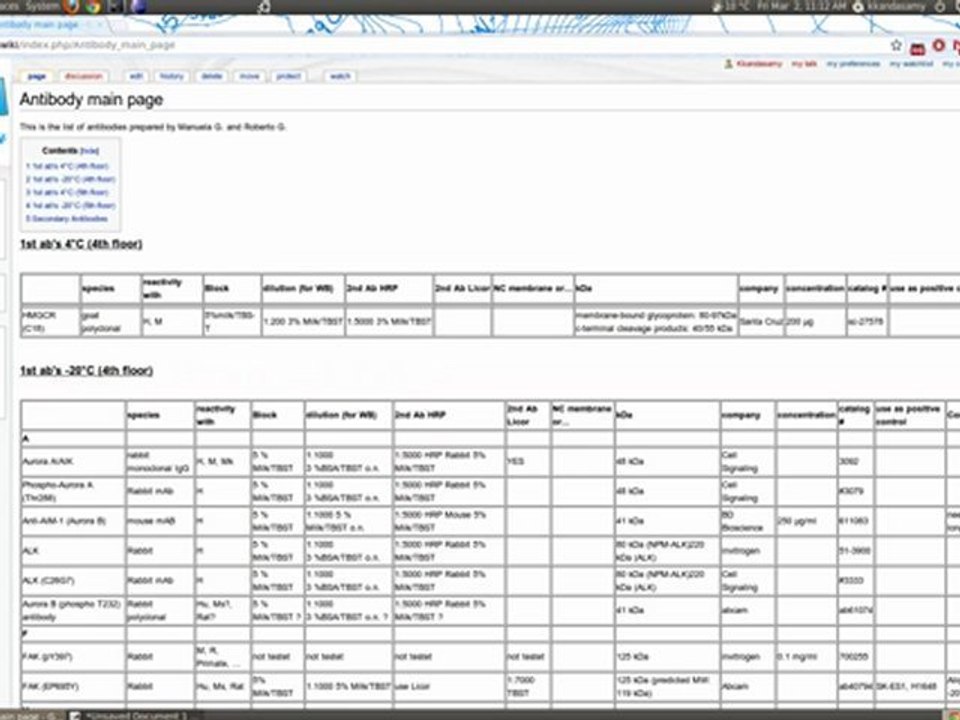
Task: Click the weather indicator in the top panel
Action: (x=731, y=6)
